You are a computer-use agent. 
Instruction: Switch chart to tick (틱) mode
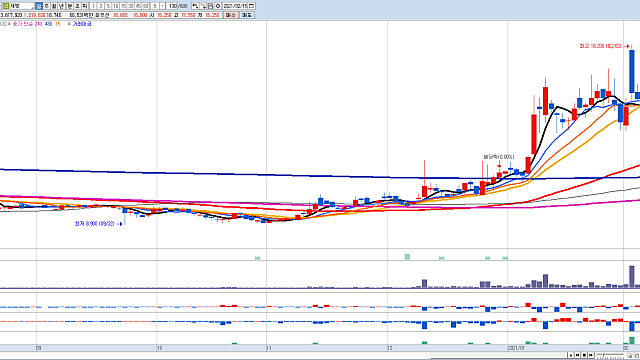coord(85,6)
